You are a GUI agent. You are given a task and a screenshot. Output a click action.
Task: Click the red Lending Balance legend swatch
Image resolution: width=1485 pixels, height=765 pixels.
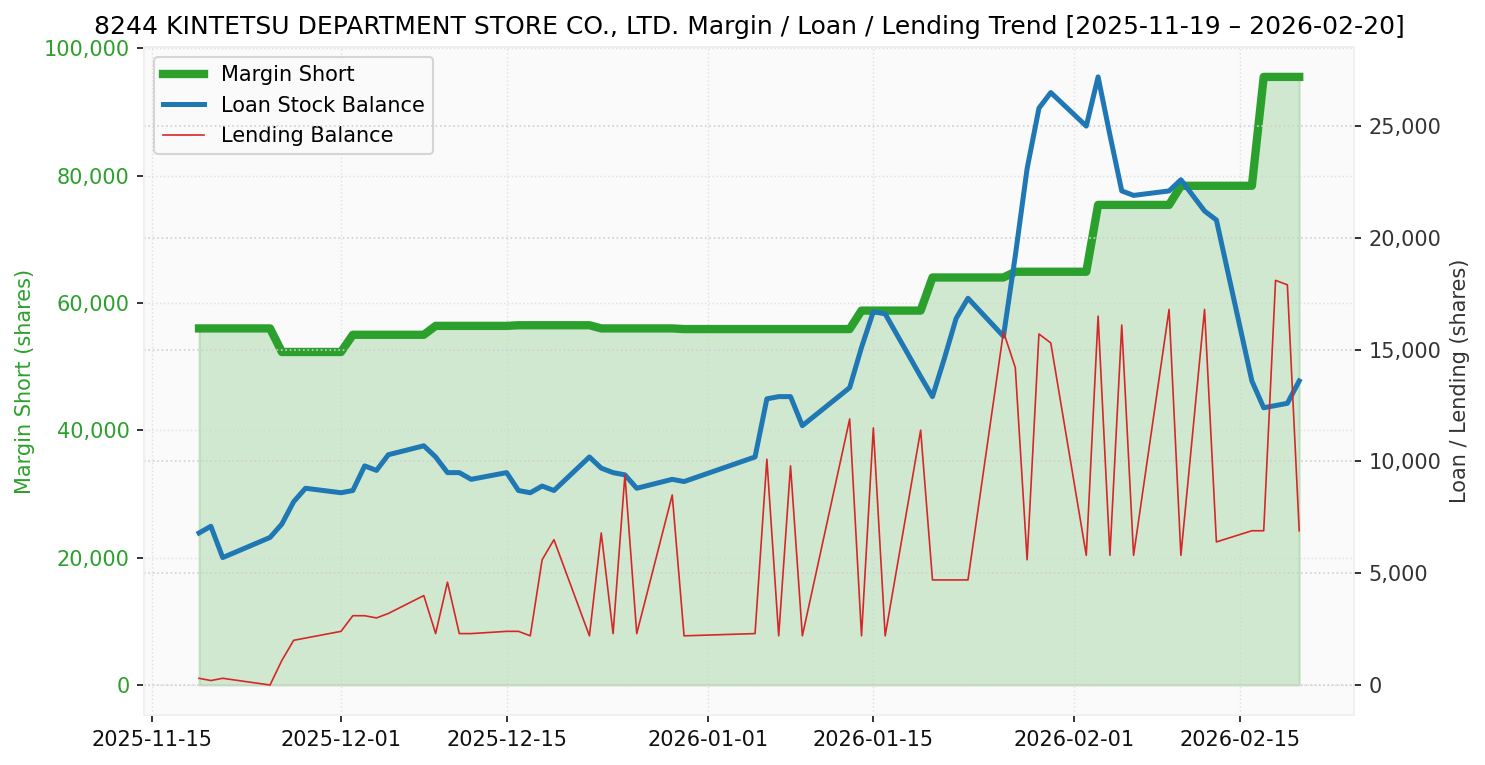coord(181,135)
